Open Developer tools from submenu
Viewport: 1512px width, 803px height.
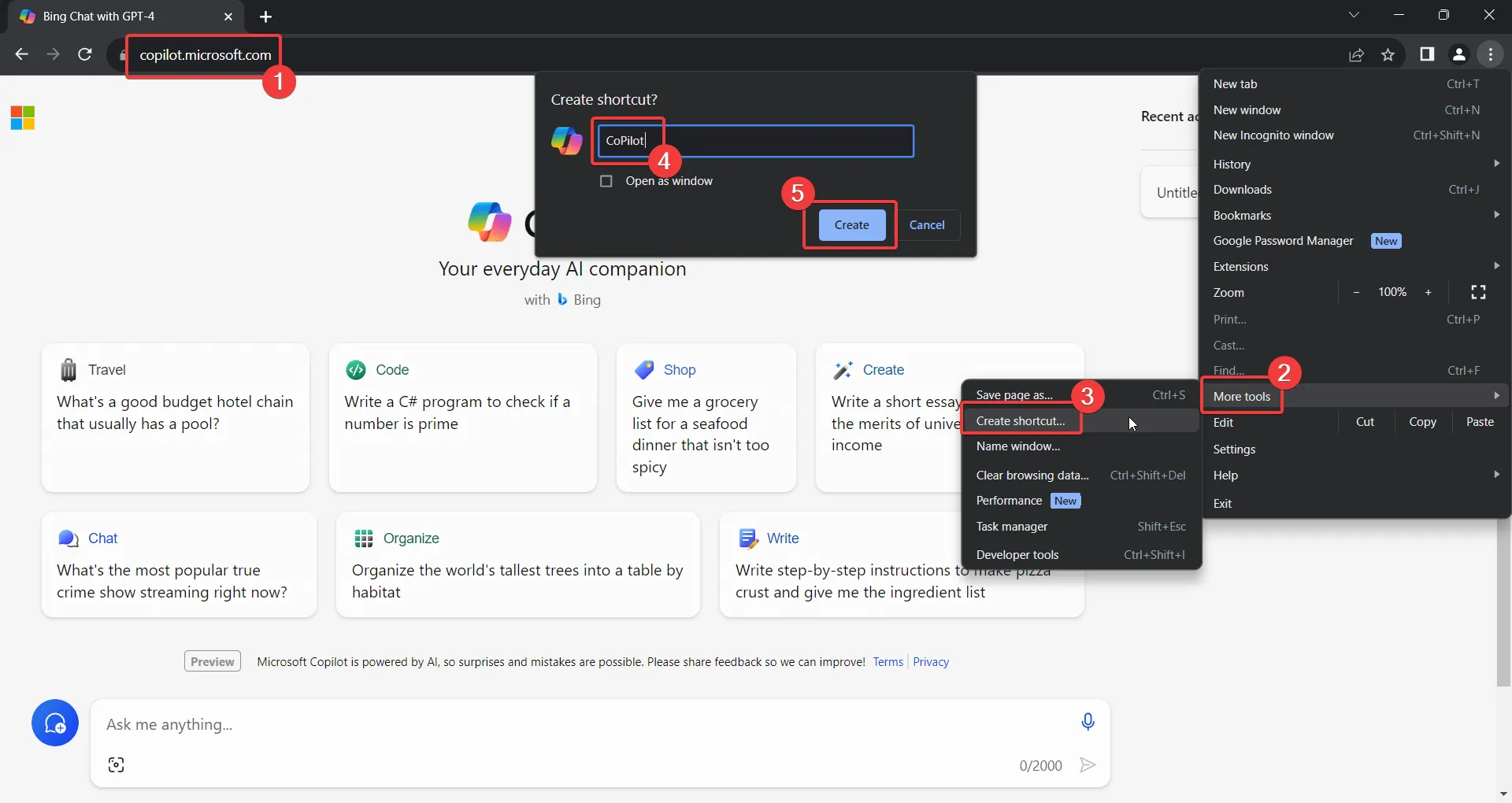pos(1080,555)
